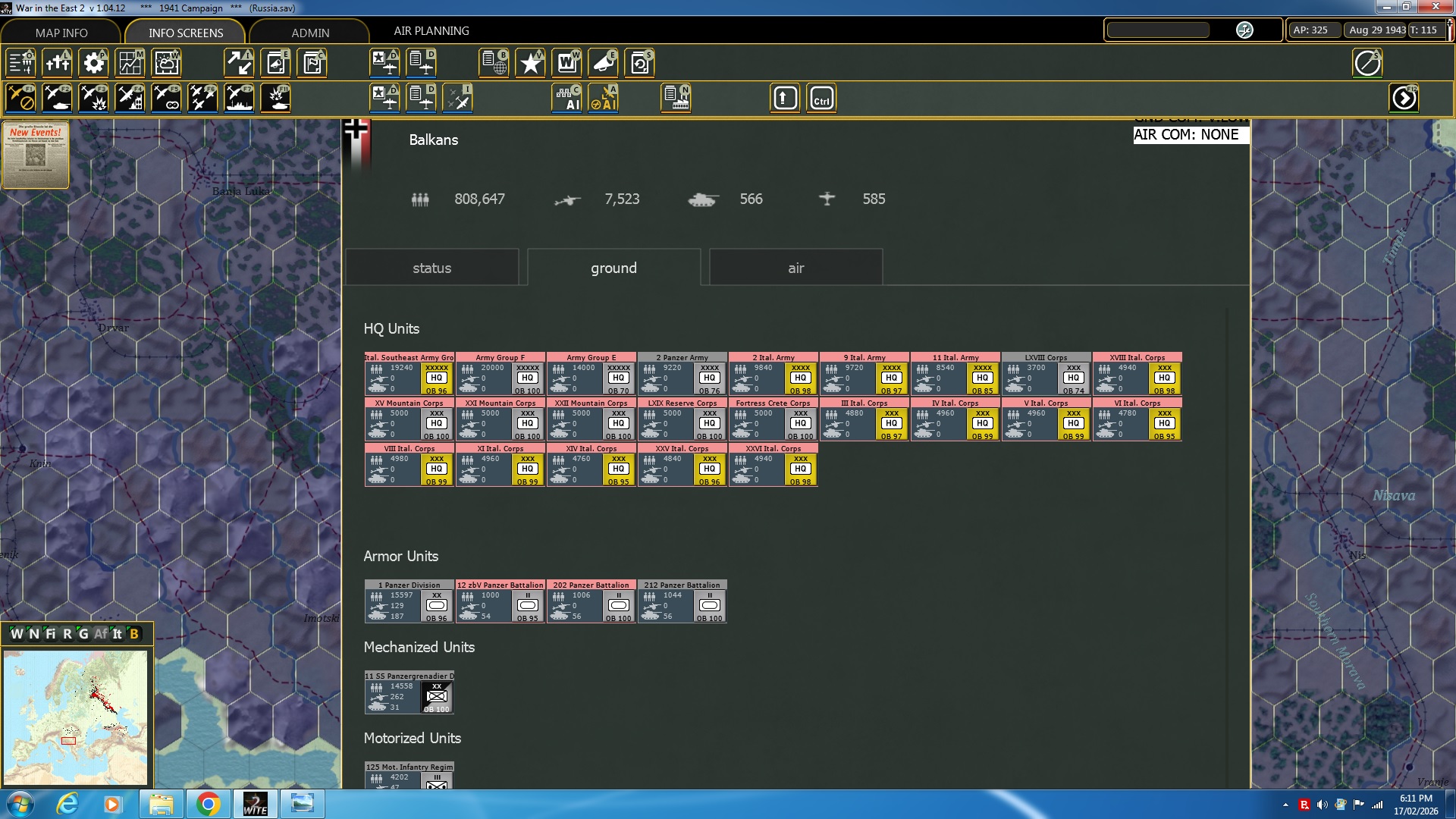Open Google Chrome from the taskbar
The image size is (1456, 819).
tap(208, 804)
